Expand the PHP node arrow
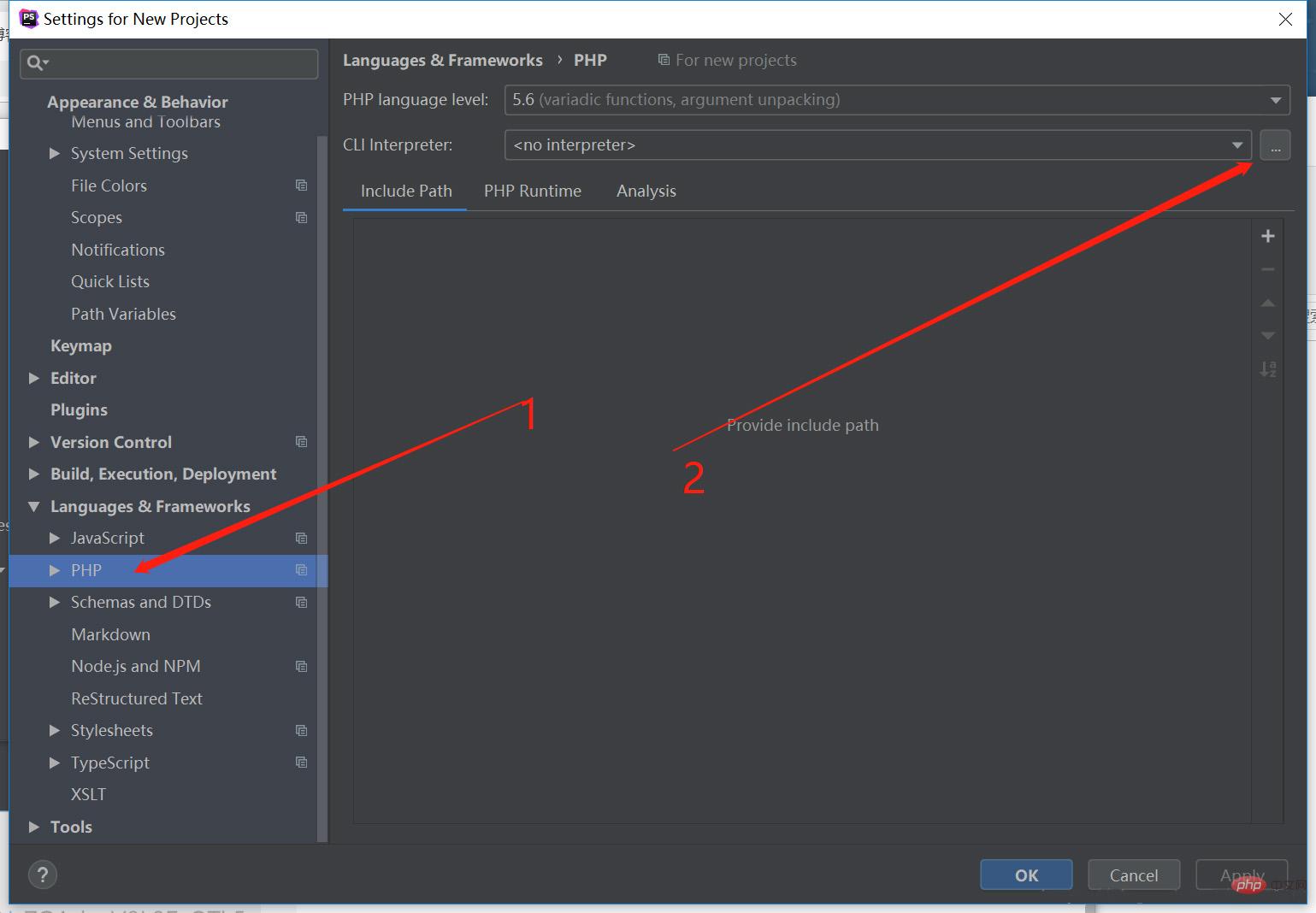Image resolution: width=1316 pixels, height=913 pixels. (55, 570)
